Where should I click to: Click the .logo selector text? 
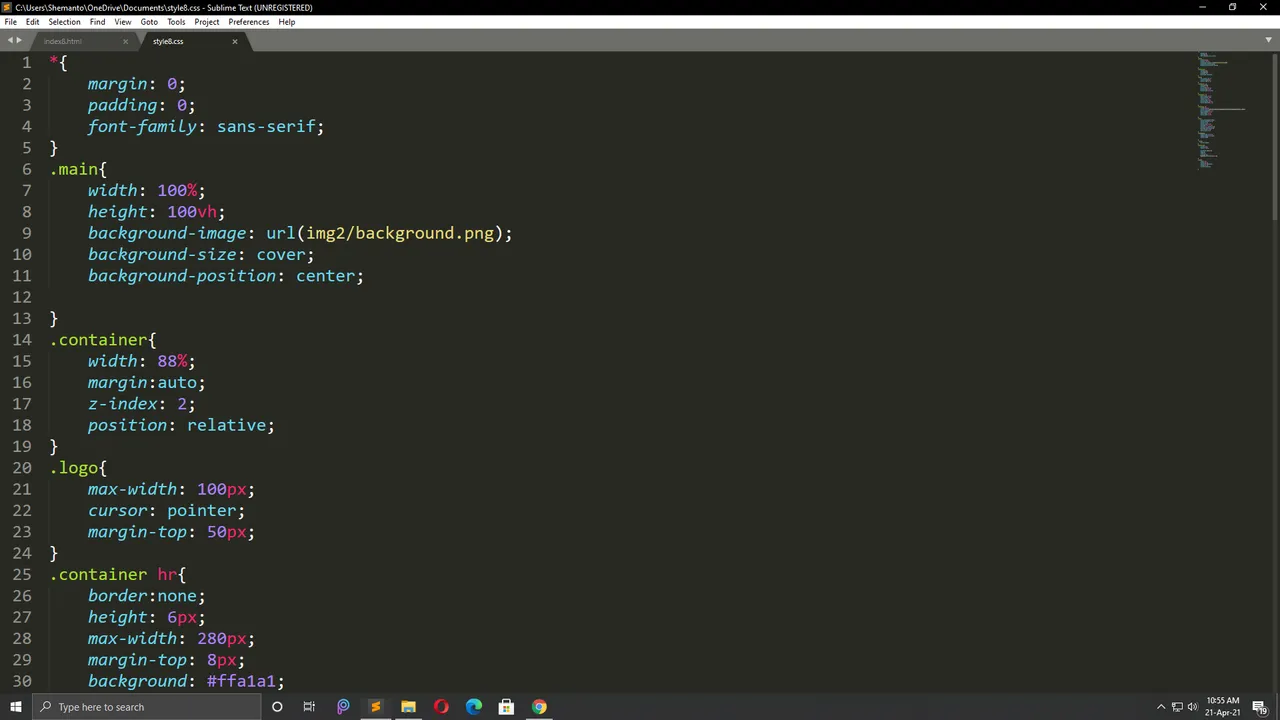click(74, 468)
